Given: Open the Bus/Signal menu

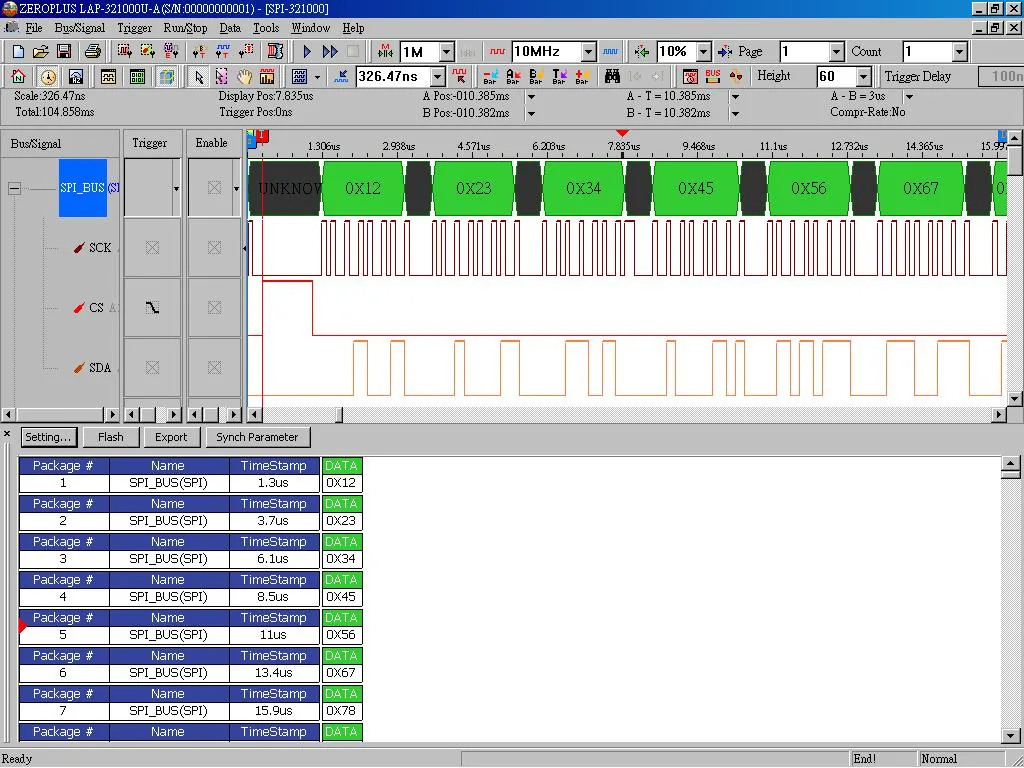Looking at the screenshot, I should pyautogui.click(x=80, y=28).
